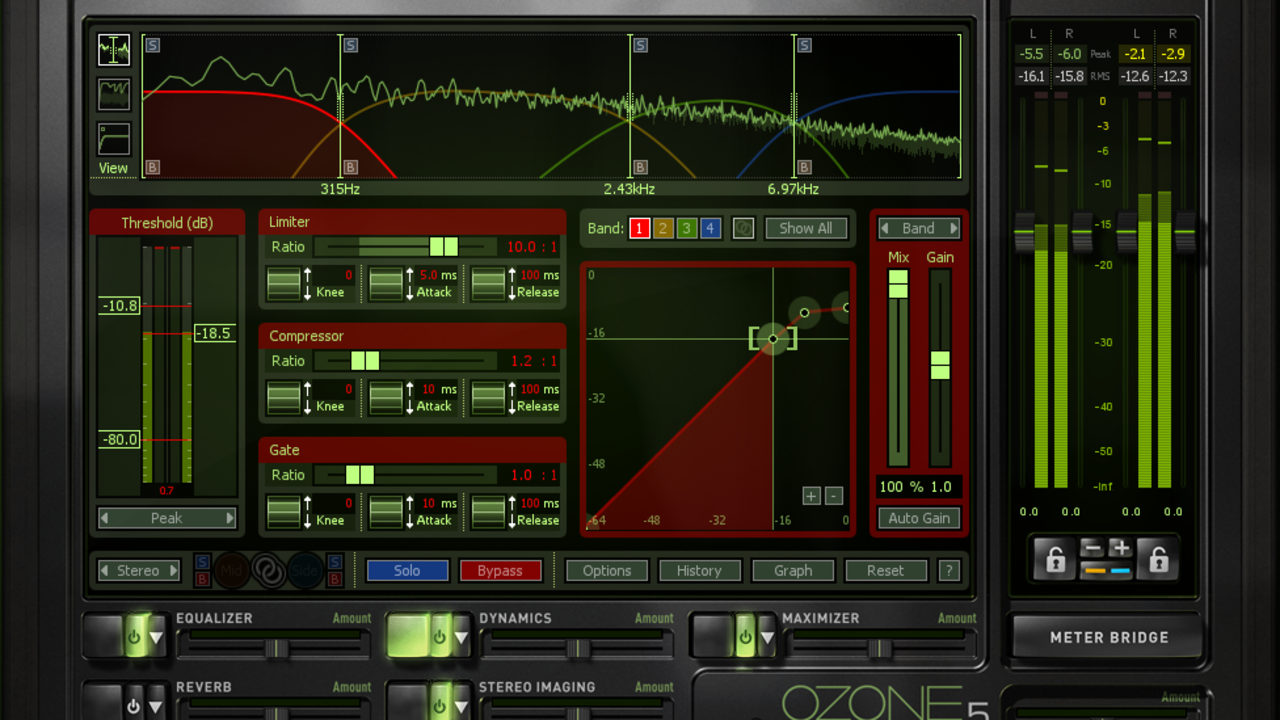The height and width of the screenshot is (720, 1280).
Task: Toggle the Dynamics module power
Action: point(439,637)
